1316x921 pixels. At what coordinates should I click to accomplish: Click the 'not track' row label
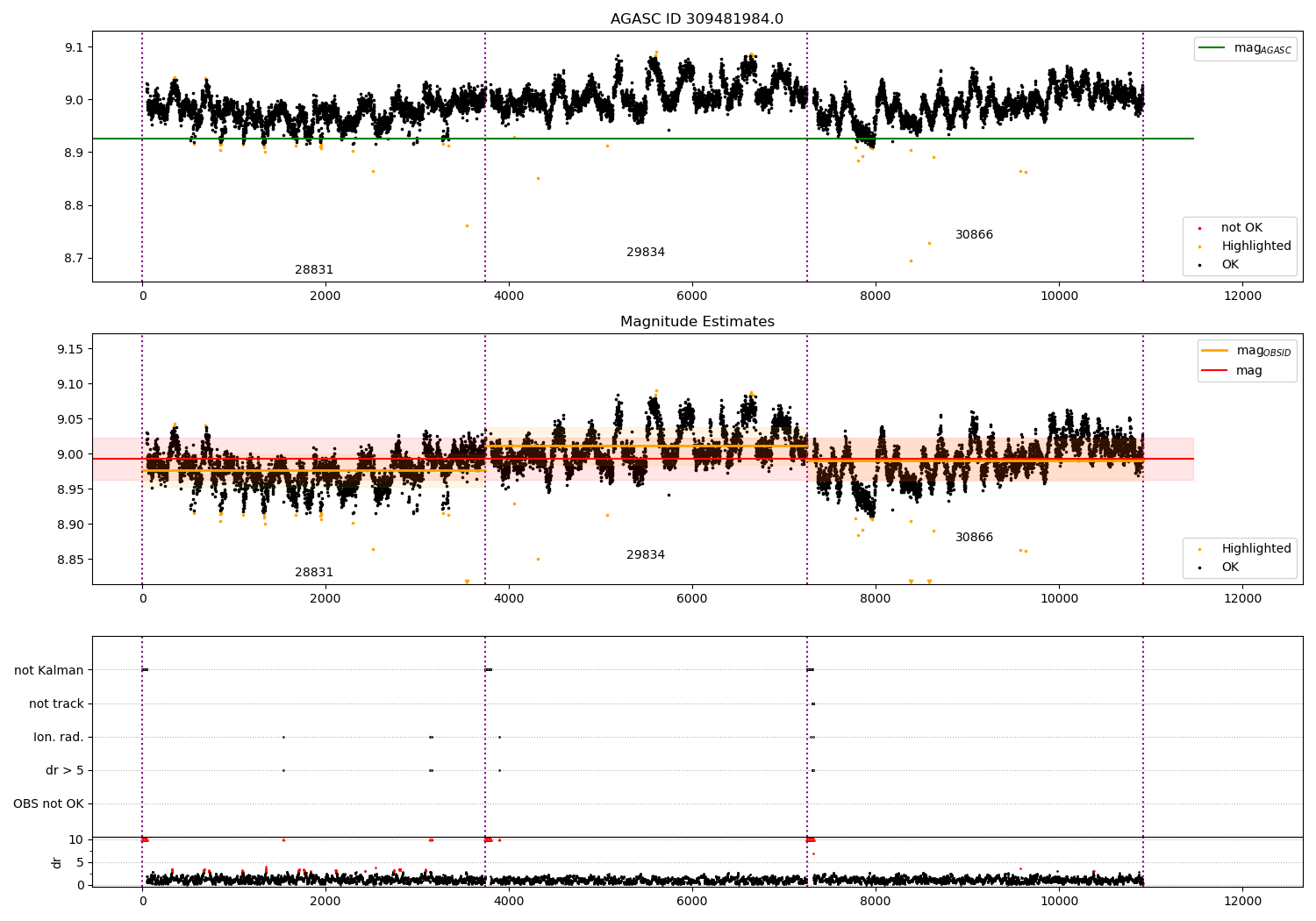click(x=56, y=703)
